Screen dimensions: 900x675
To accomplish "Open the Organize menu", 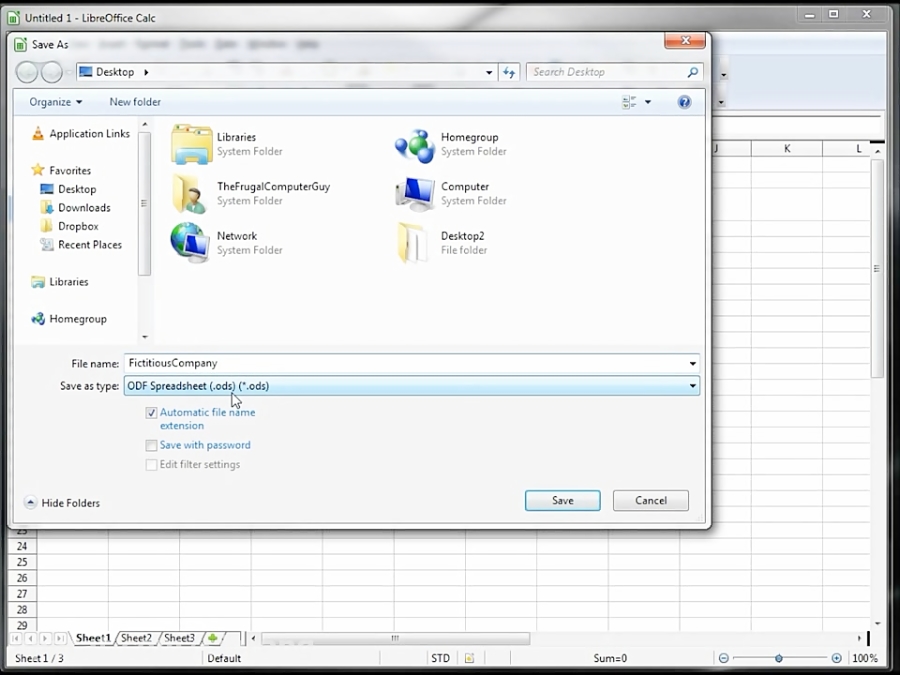I will pyautogui.click(x=52, y=101).
